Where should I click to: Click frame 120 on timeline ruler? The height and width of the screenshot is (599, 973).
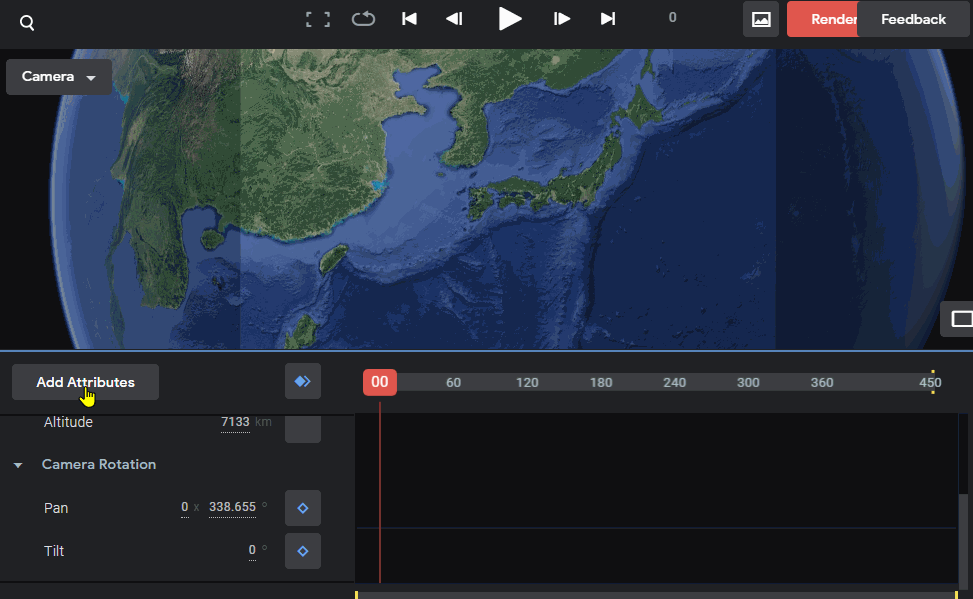click(527, 383)
